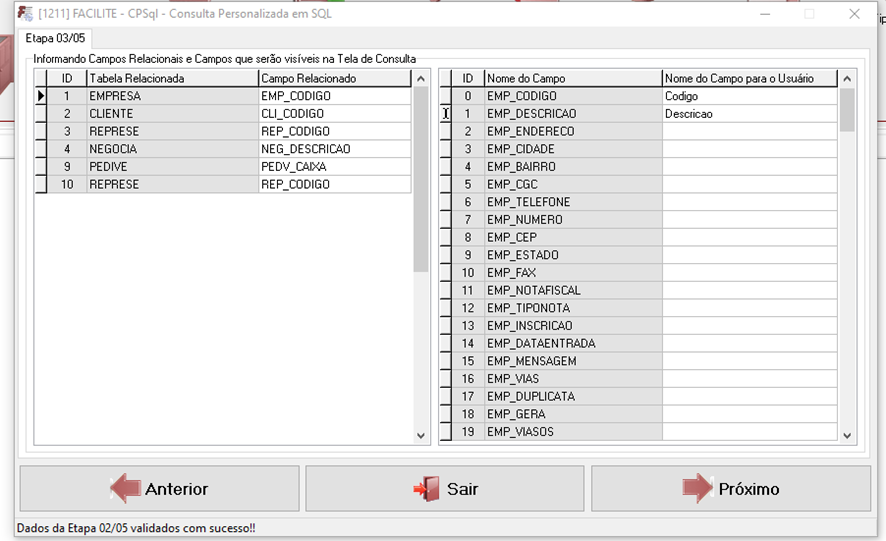The height and width of the screenshot is (541, 886).
Task: Click the Sair exit button
Action: [x=445, y=488]
